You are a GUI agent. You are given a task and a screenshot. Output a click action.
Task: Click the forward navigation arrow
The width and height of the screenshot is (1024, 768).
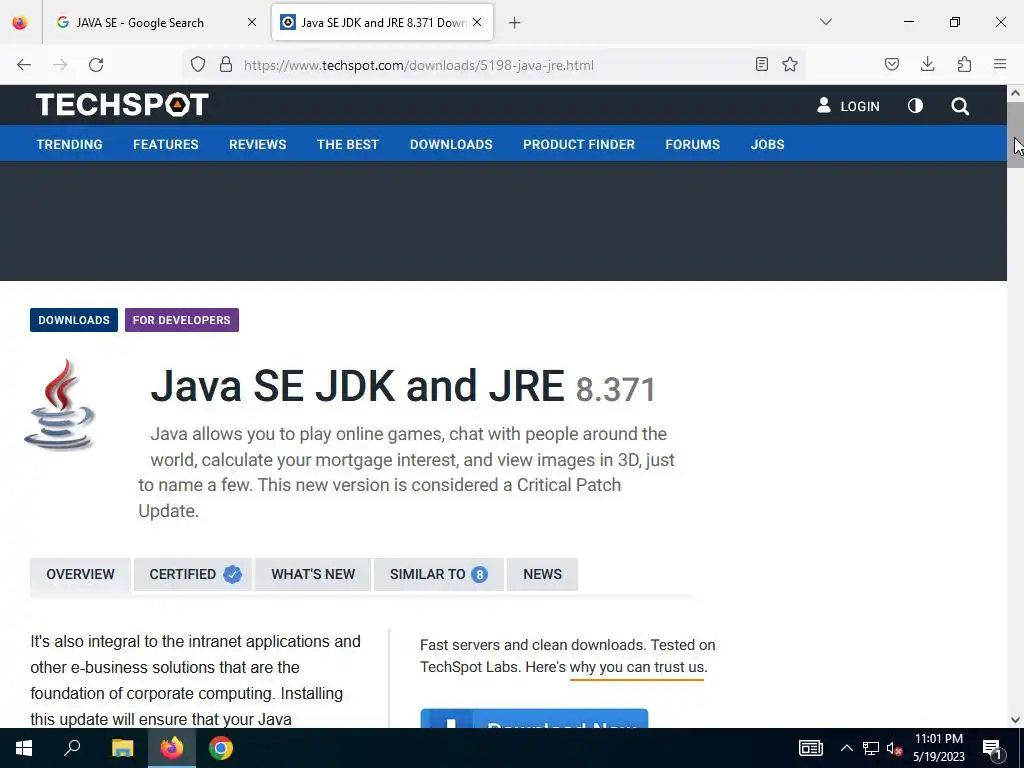pyautogui.click(x=60, y=65)
